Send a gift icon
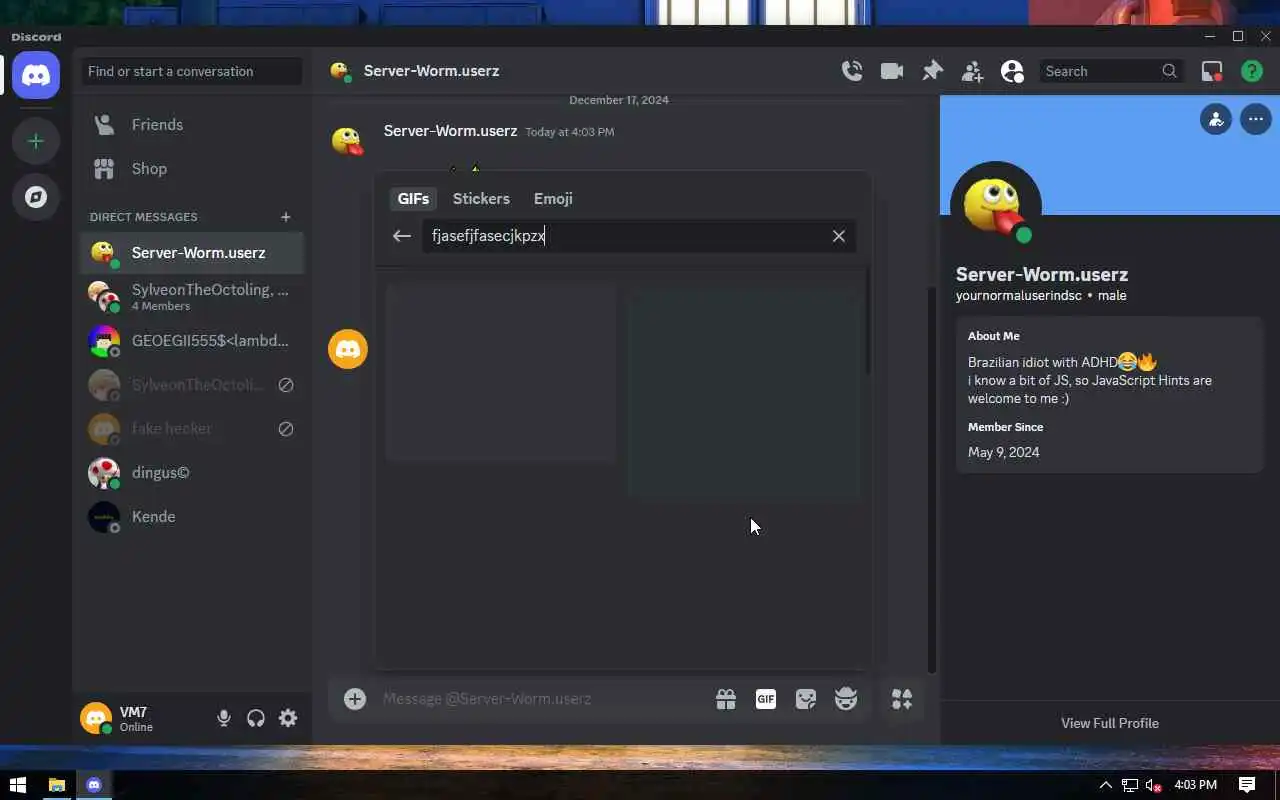Viewport: 1280px width, 800px height. coord(726,699)
